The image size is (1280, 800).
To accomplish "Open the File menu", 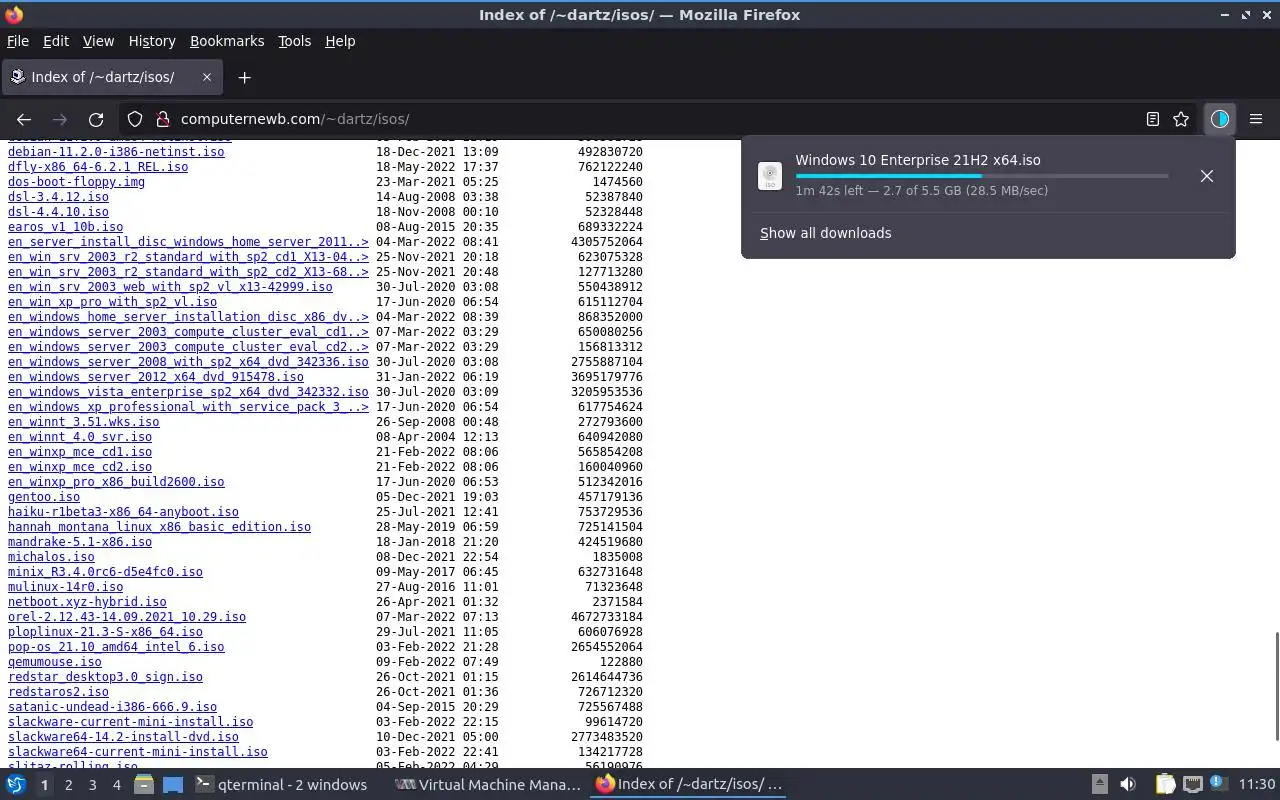I will [18, 41].
